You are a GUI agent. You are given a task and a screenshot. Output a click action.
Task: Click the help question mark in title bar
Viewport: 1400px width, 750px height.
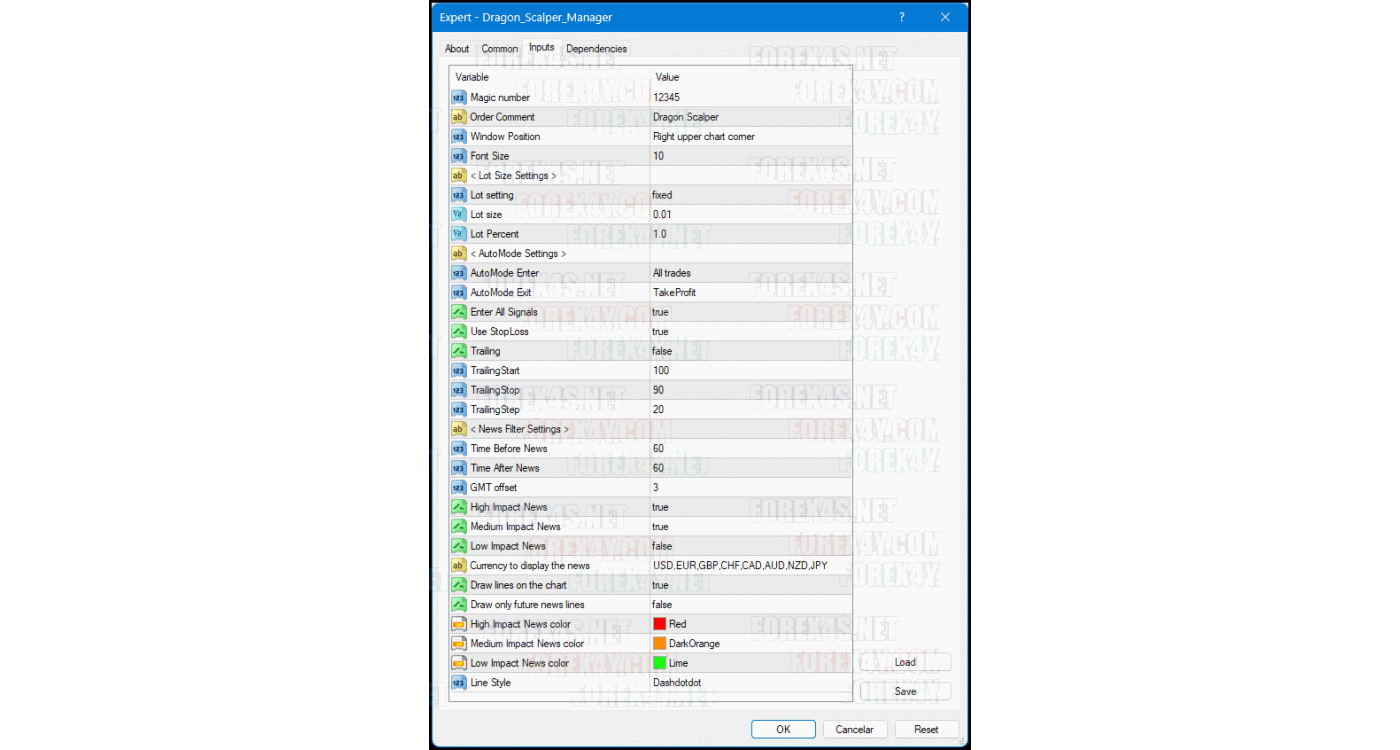(901, 17)
